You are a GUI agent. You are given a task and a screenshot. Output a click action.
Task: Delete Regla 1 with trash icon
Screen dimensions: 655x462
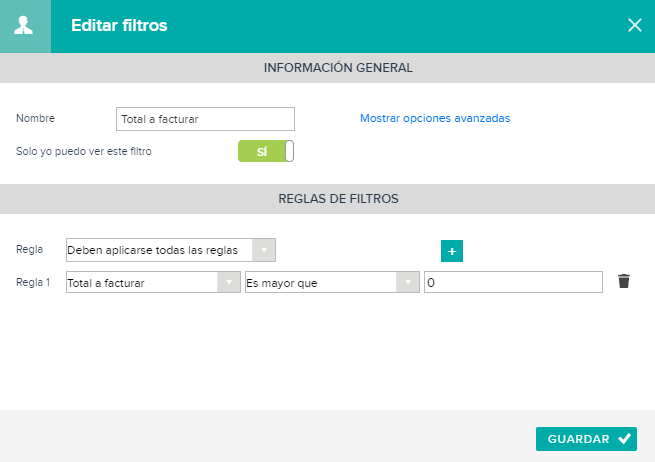click(x=624, y=281)
